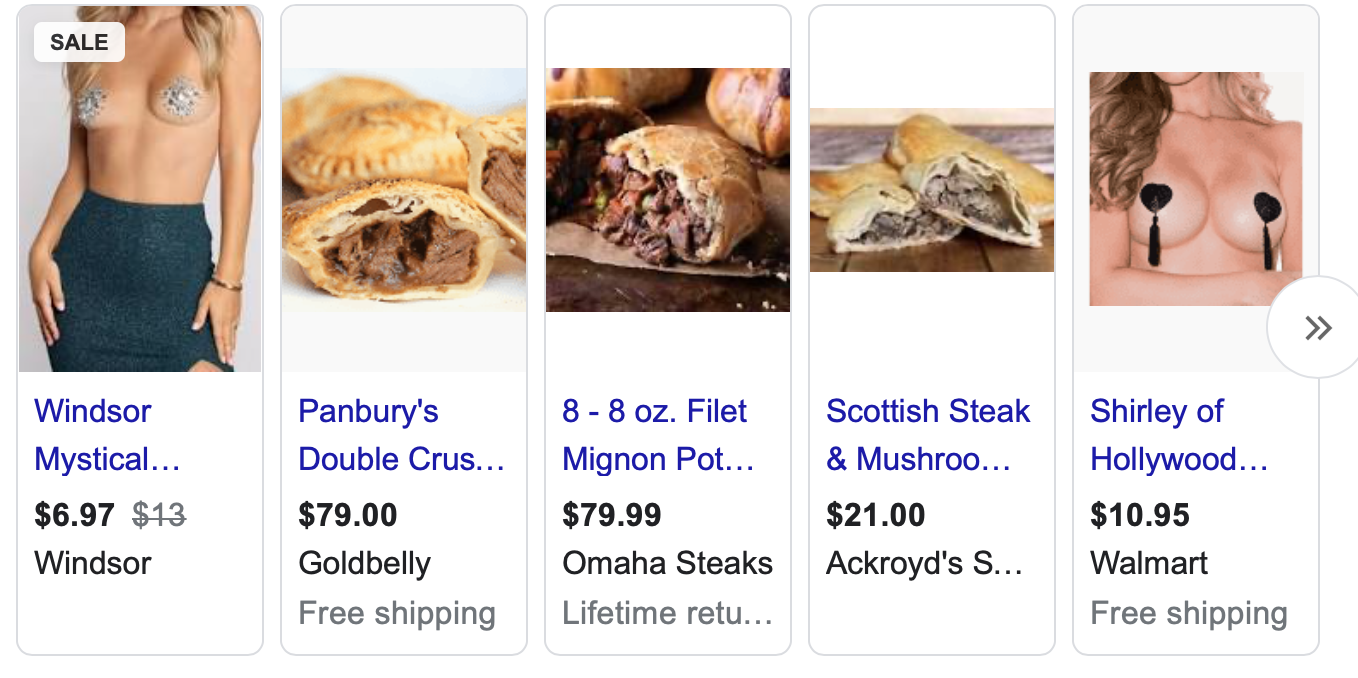
Task: Visit the Shirley of Hollywood title link
Action: (x=1178, y=435)
